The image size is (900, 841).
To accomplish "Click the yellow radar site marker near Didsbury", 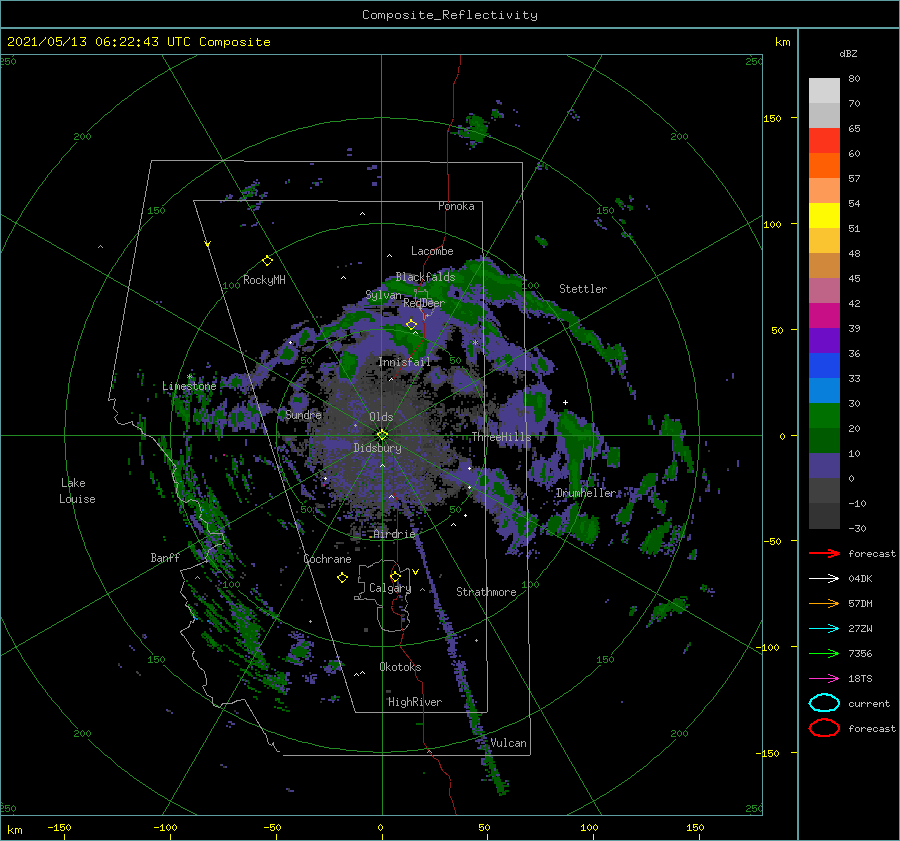I will (x=382, y=435).
